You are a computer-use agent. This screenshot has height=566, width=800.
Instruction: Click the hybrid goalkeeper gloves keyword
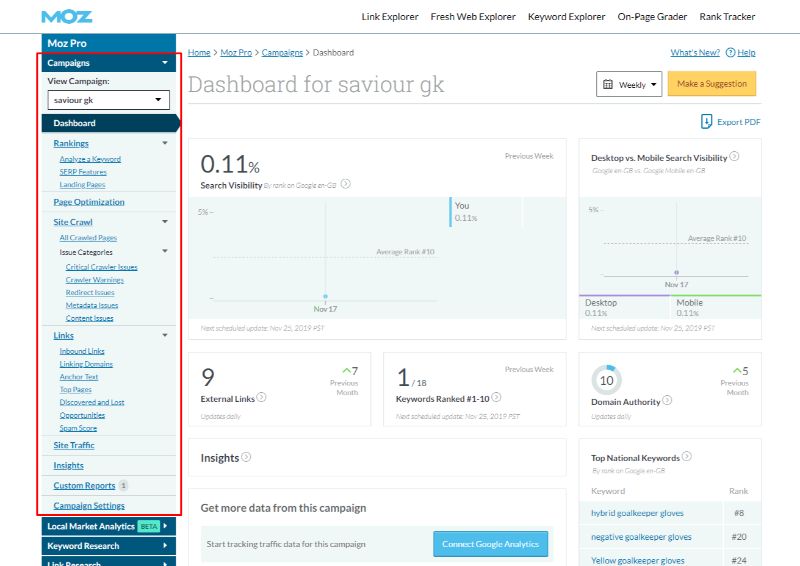click(637, 513)
